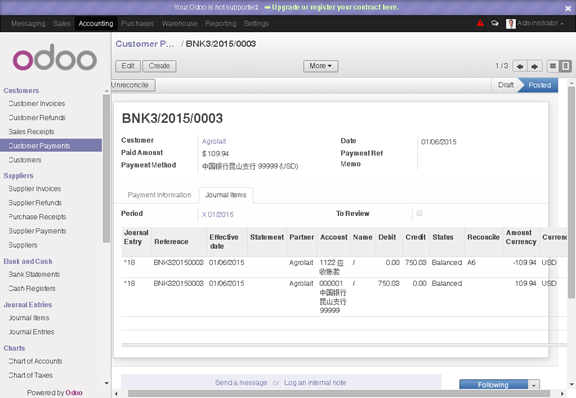This screenshot has height=398, width=576.
Task: Open Bank Statements in sidebar
Action: [x=34, y=274]
